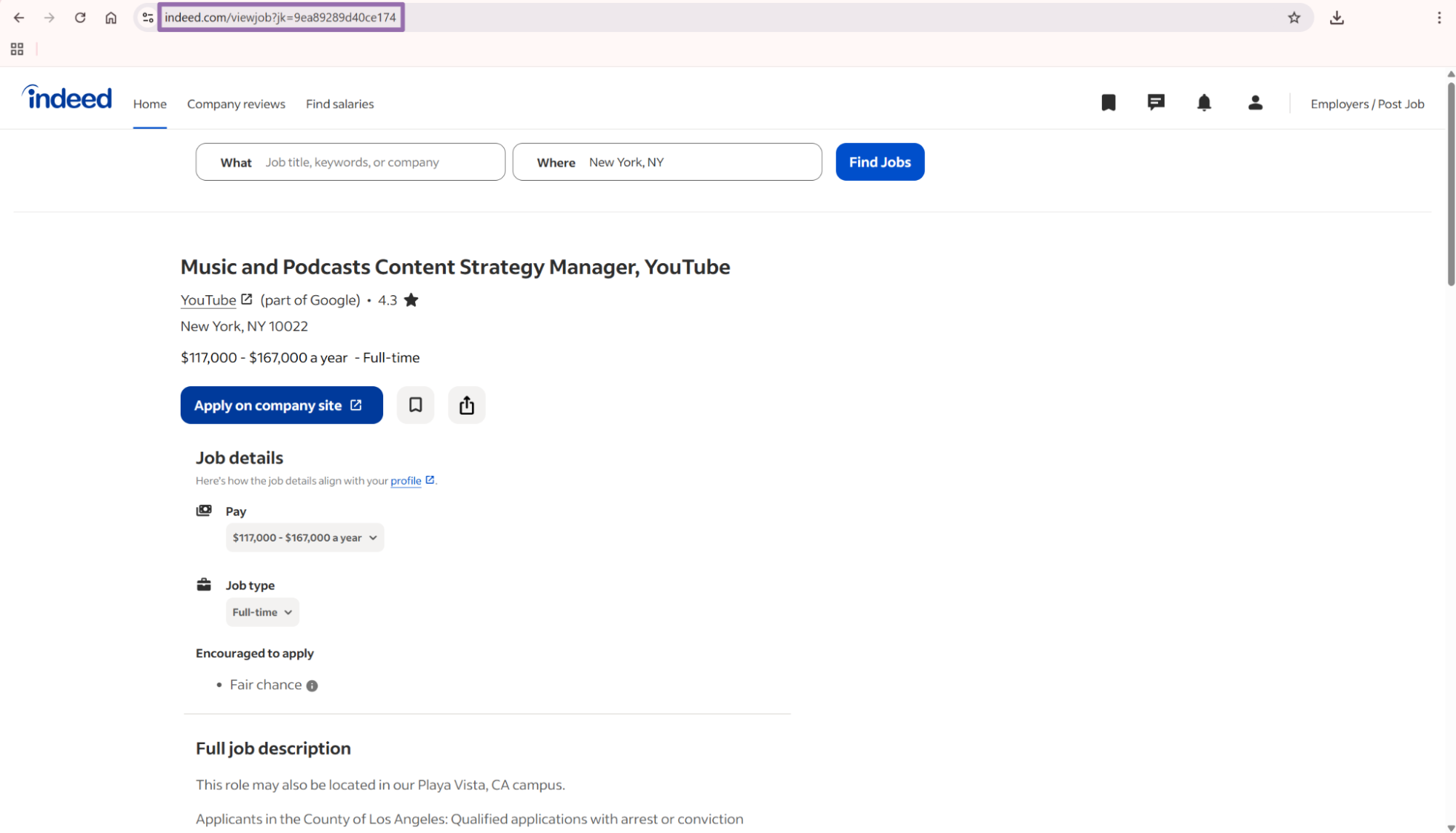The height and width of the screenshot is (833, 1456).
Task: Click the Fair chance info icon
Action: pyautogui.click(x=312, y=686)
